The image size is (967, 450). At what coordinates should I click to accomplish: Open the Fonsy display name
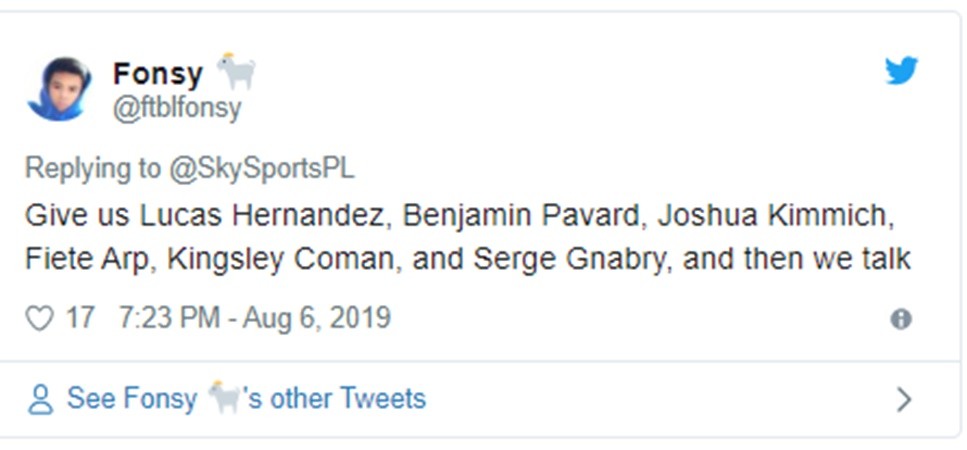pyautogui.click(x=158, y=74)
